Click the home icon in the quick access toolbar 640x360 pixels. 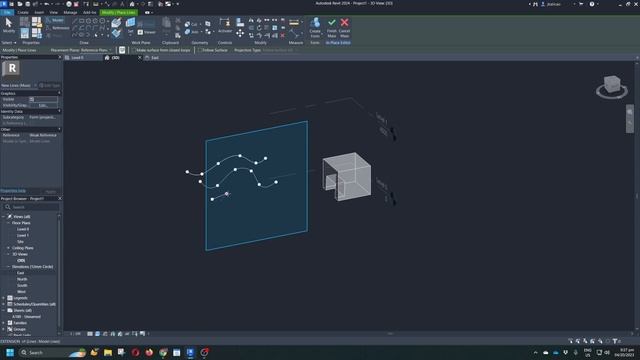coord(132,4)
